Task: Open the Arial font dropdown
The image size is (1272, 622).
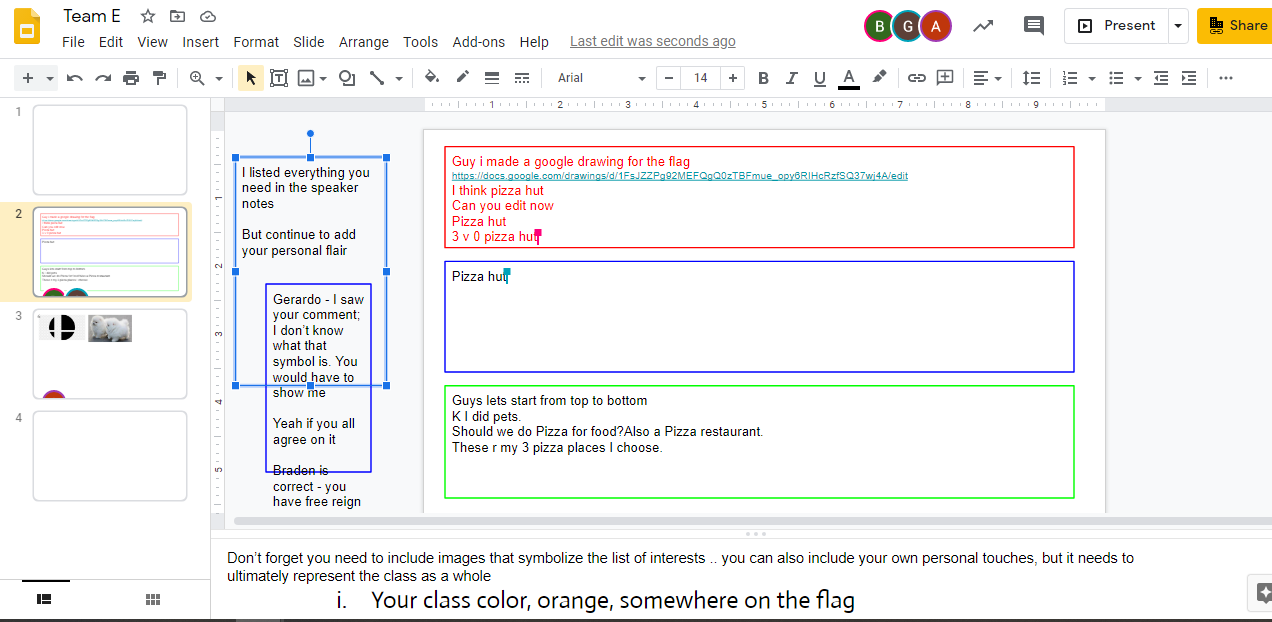Action: tap(602, 78)
